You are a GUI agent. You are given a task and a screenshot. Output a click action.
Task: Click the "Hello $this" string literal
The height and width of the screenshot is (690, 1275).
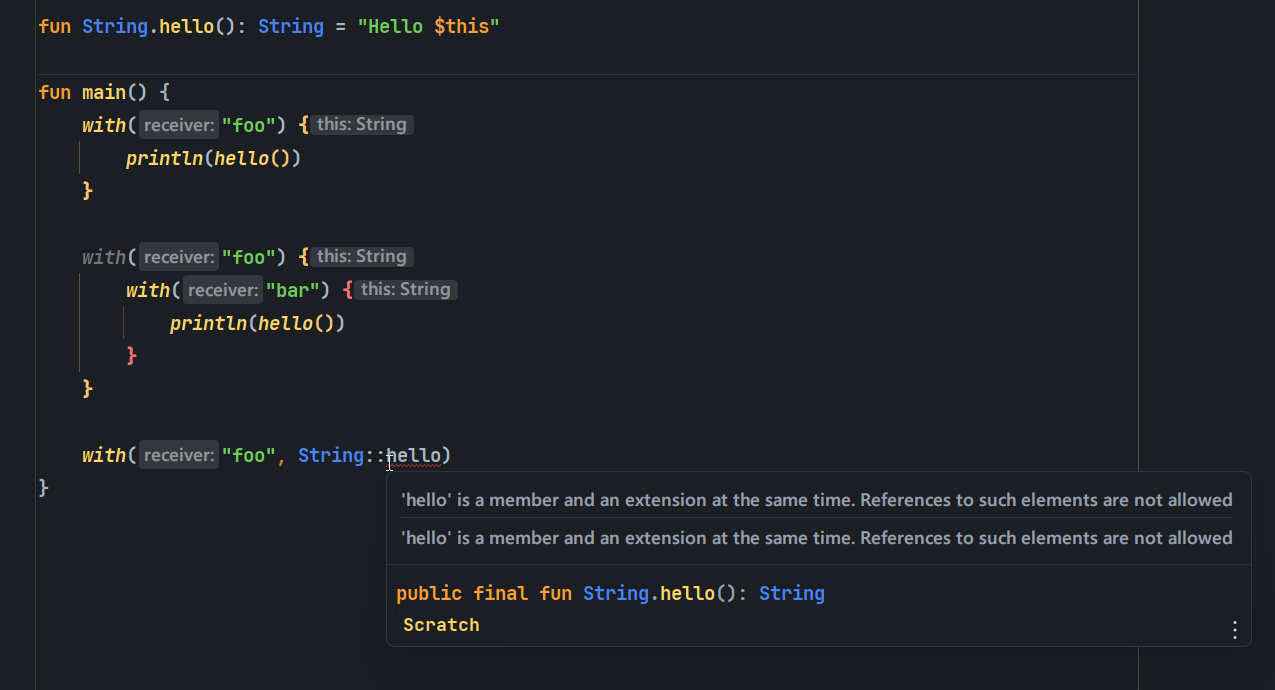tap(429, 25)
